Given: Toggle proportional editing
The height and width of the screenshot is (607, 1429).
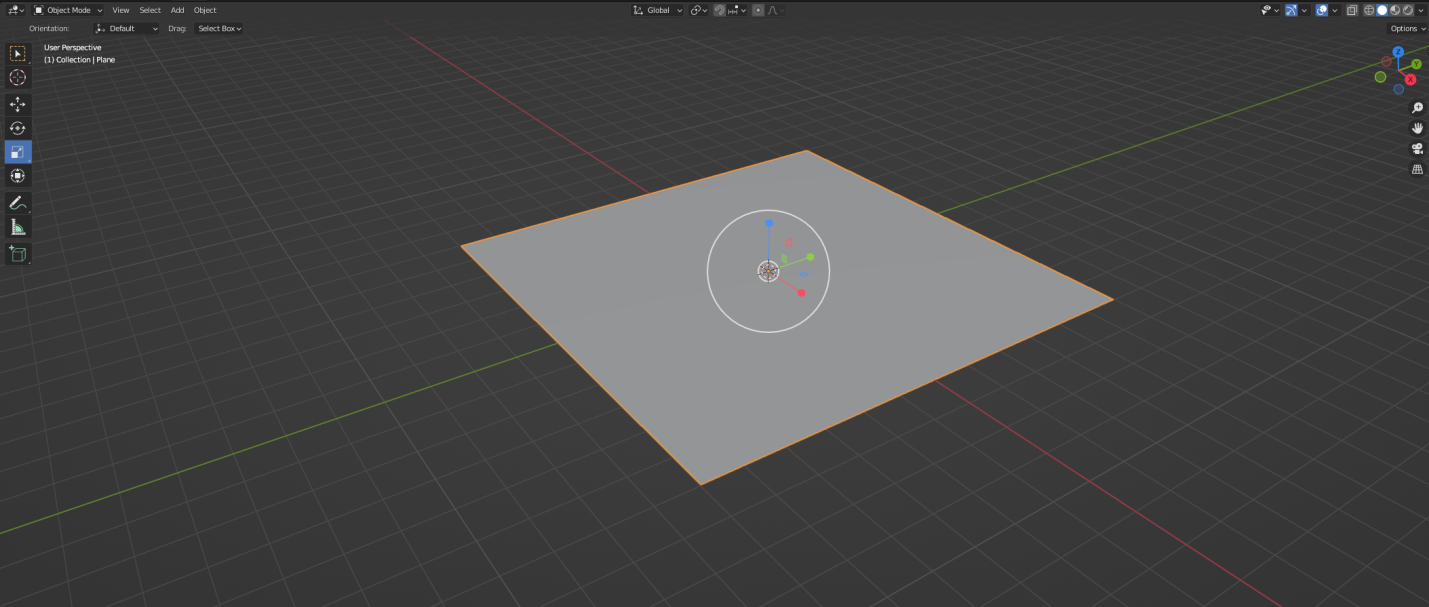Looking at the screenshot, I should 758,10.
